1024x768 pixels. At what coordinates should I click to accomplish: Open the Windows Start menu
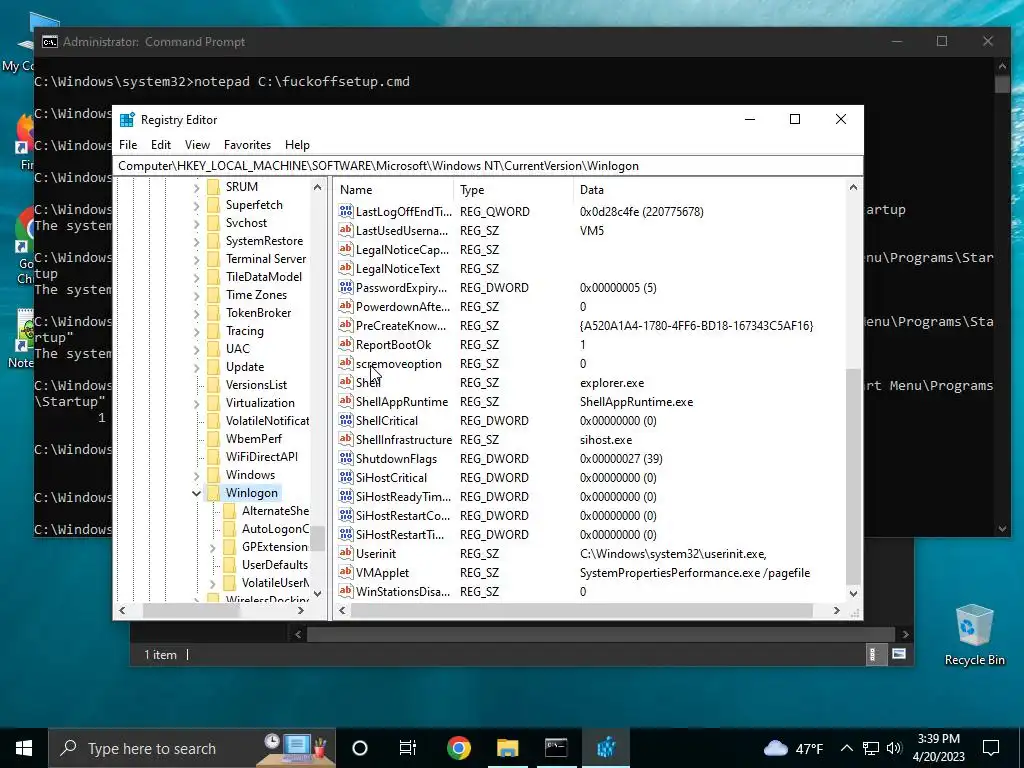(x=24, y=748)
